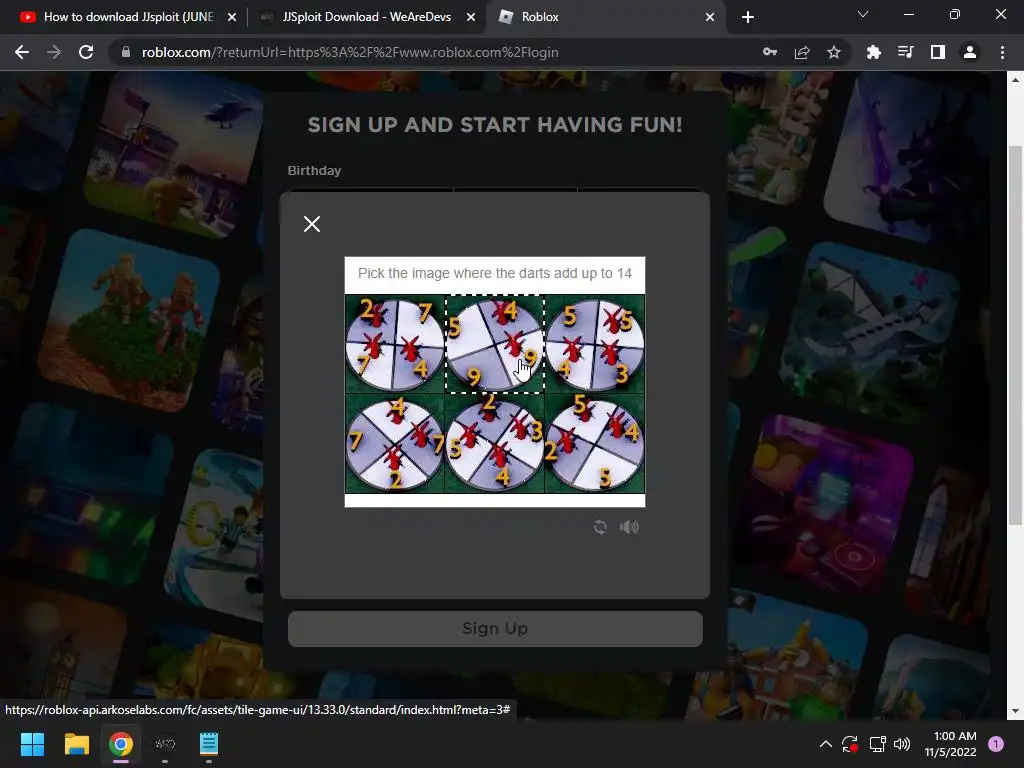Open sync status tray icon

850,744
